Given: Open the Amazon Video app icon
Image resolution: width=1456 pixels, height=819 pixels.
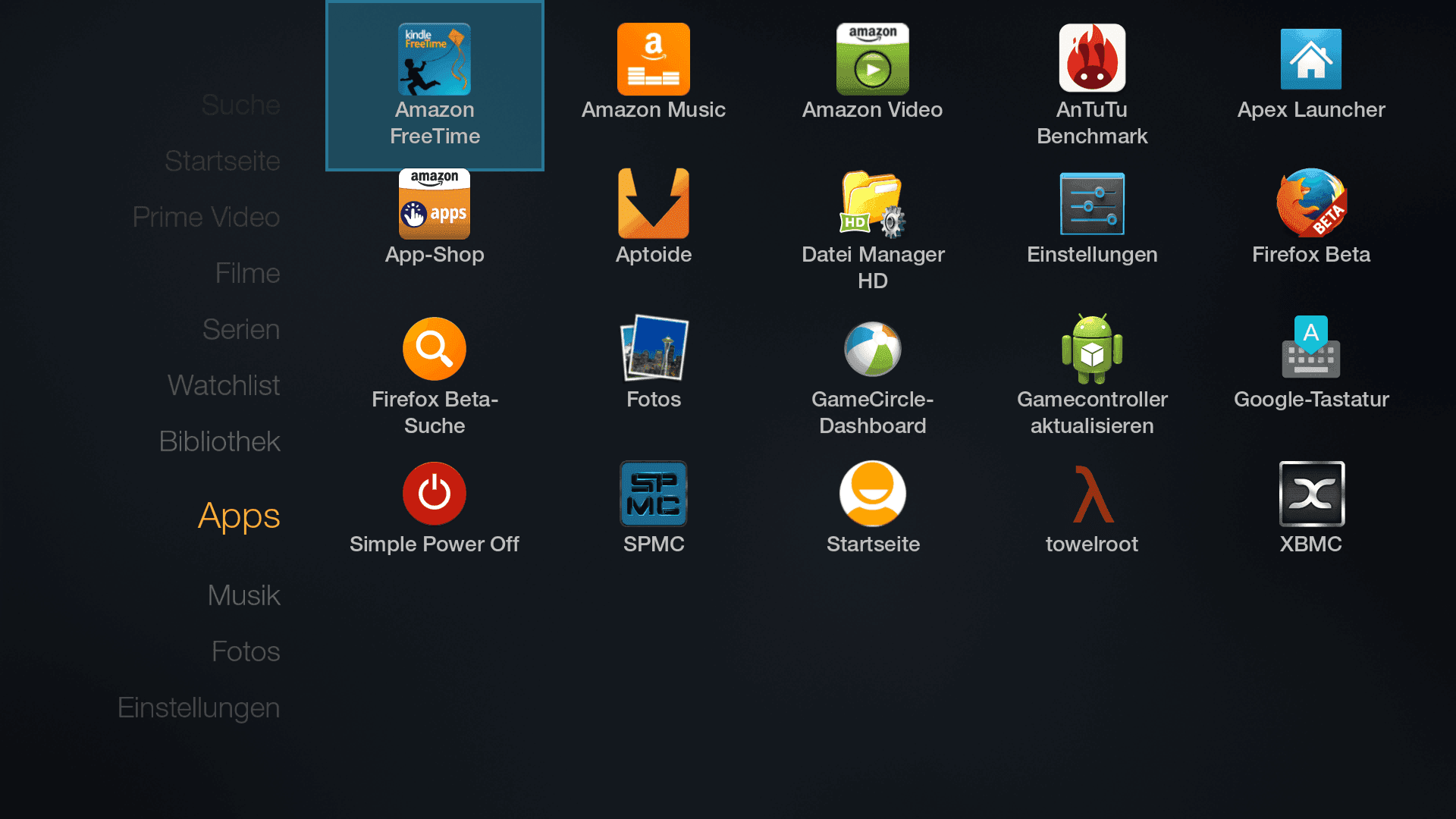Looking at the screenshot, I should click(x=872, y=61).
